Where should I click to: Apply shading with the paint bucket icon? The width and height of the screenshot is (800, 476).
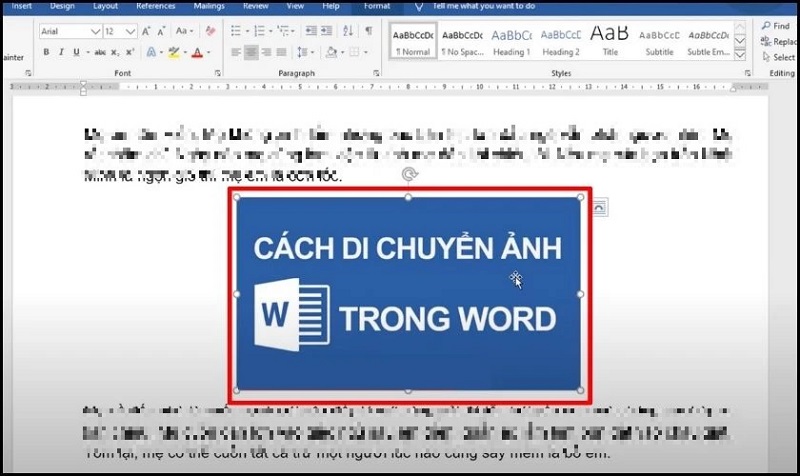point(331,52)
